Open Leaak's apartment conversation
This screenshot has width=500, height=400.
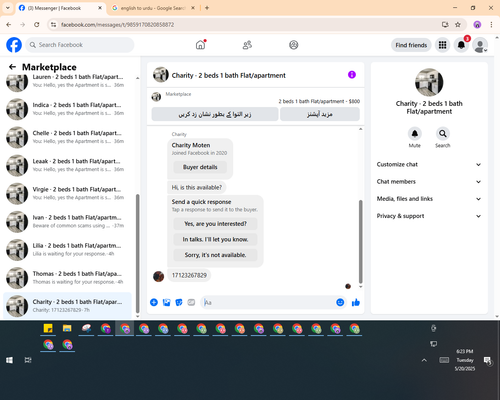tap(68, 165)
